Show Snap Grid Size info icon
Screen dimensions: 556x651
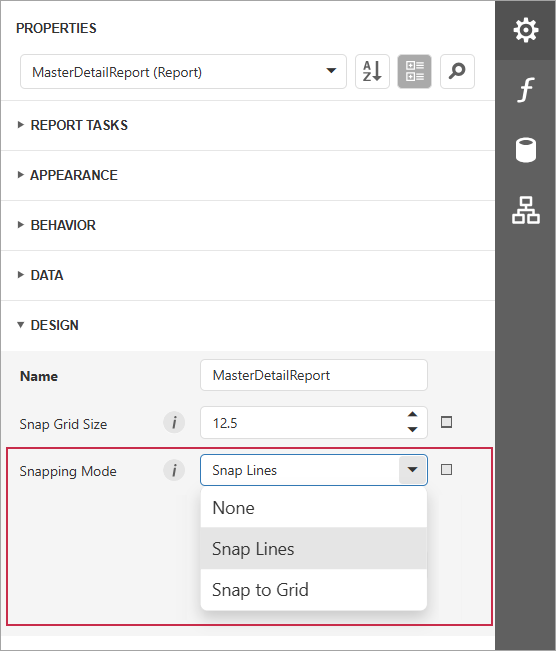tap(174, 423)
